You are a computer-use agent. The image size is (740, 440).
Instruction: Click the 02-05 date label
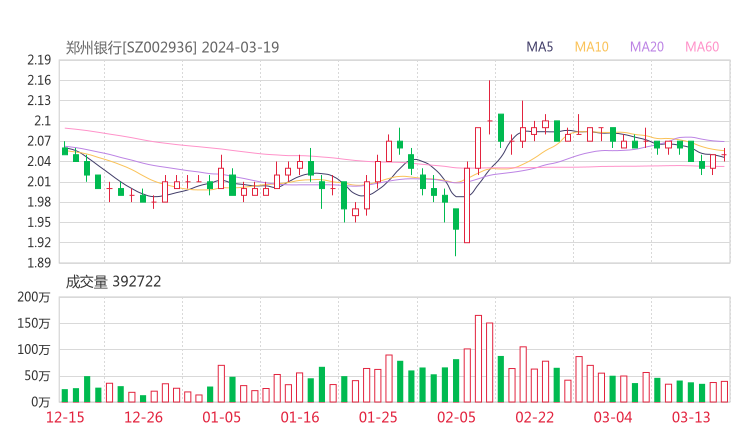(x=456, y=417)
